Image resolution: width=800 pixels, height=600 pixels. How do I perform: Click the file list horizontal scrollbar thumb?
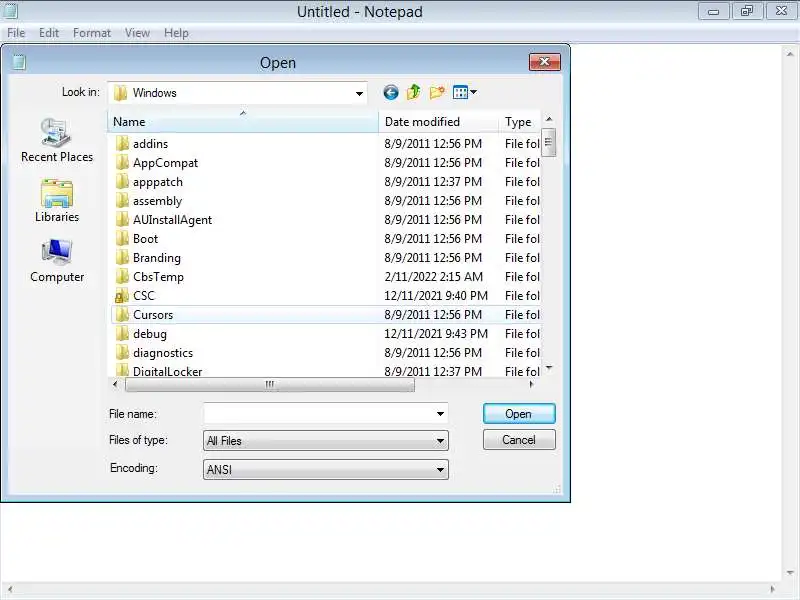[x=270, y=385]
